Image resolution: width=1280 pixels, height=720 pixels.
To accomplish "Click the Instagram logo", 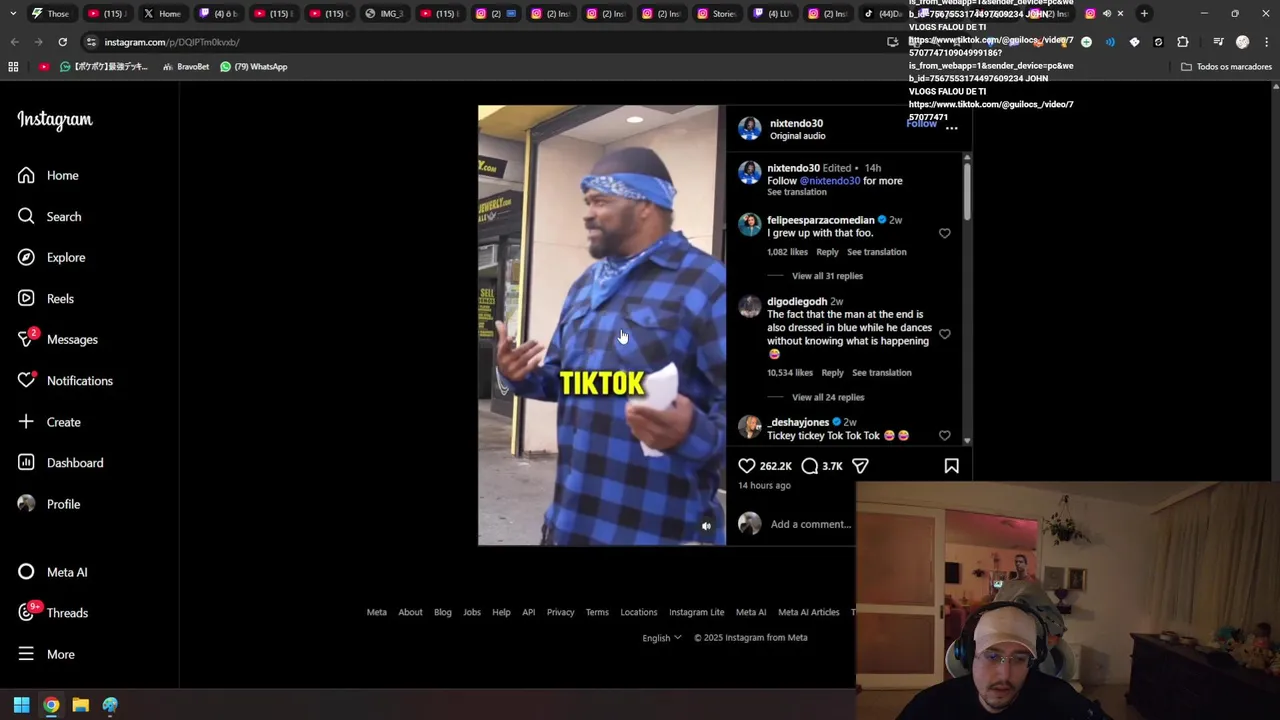I will click(55, 120).
